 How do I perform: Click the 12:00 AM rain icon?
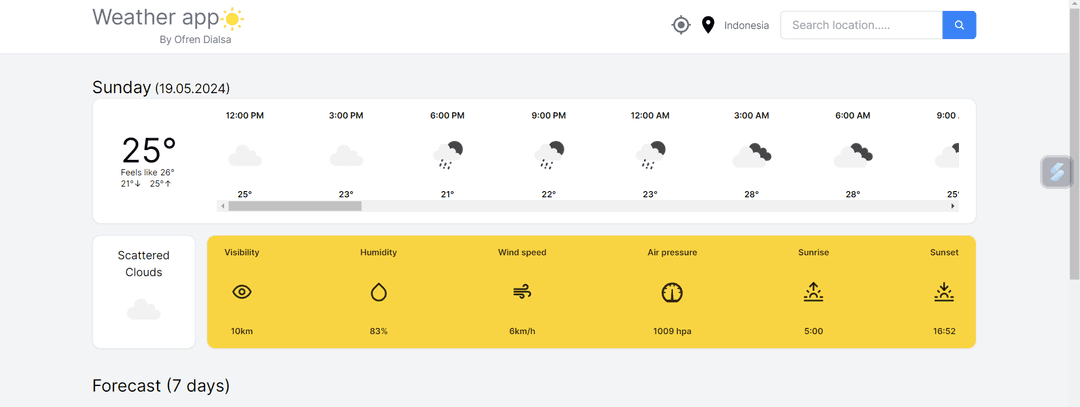point(650,155)
